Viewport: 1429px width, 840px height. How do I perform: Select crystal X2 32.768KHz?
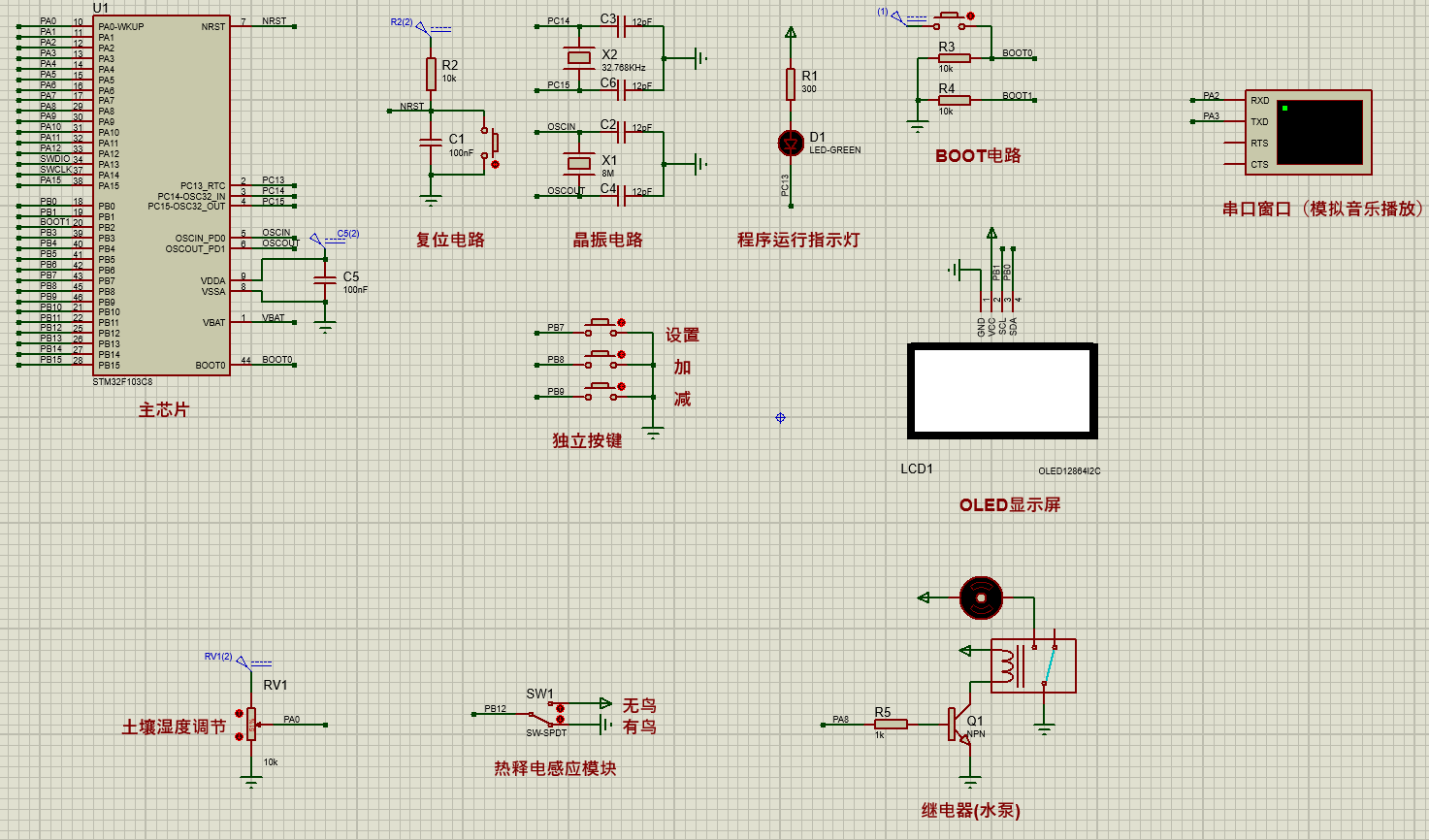pyautogui.click(x=579, y=58)
